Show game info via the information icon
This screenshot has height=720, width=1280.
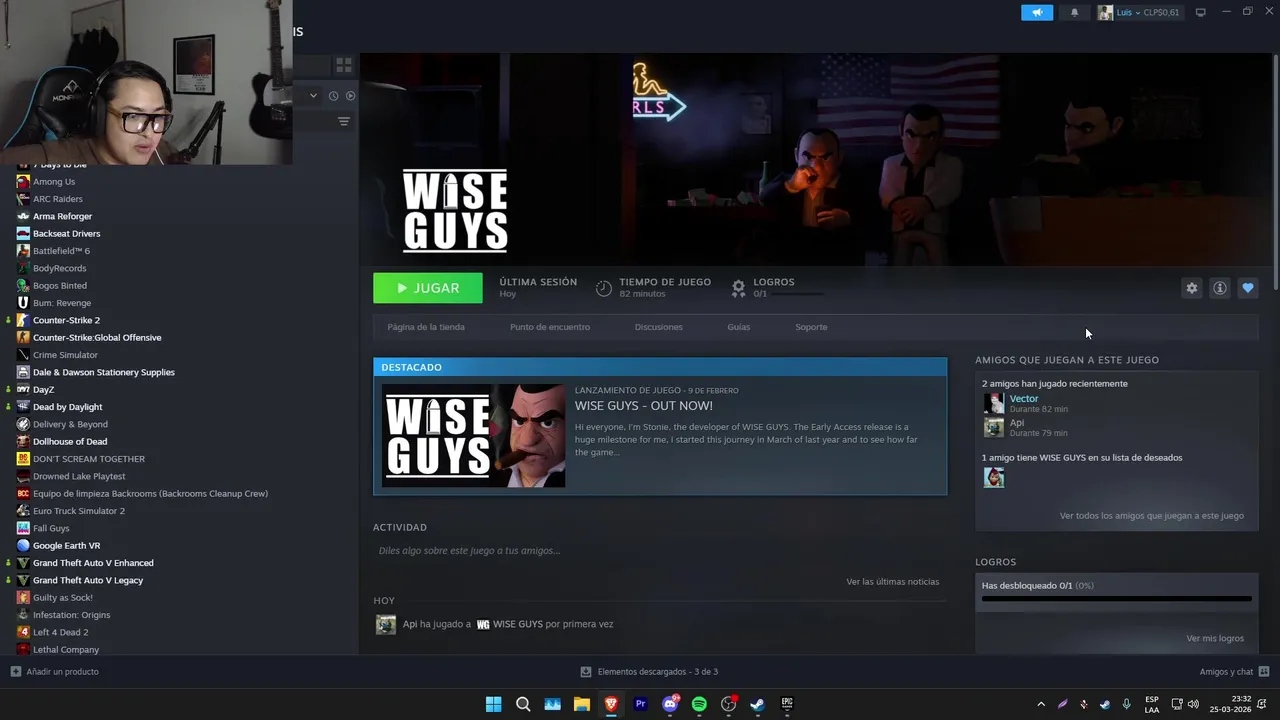pyautogui.click(x=1220, y=288)
